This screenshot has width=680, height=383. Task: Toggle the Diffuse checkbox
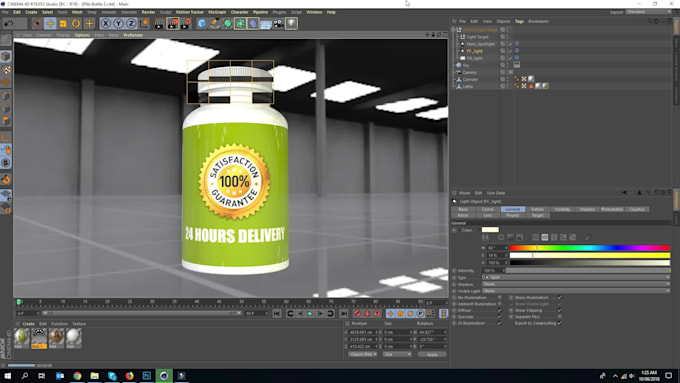tap(500, 311)
